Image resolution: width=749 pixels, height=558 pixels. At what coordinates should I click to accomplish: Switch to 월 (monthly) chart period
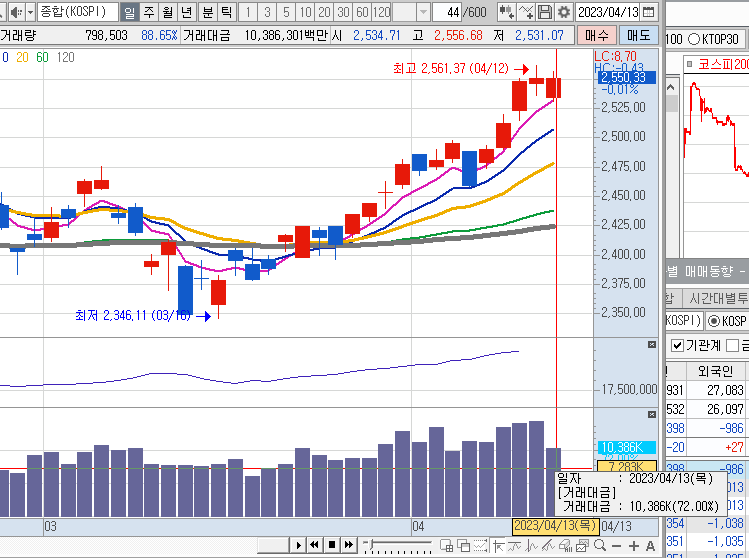[x=167, y=12]
